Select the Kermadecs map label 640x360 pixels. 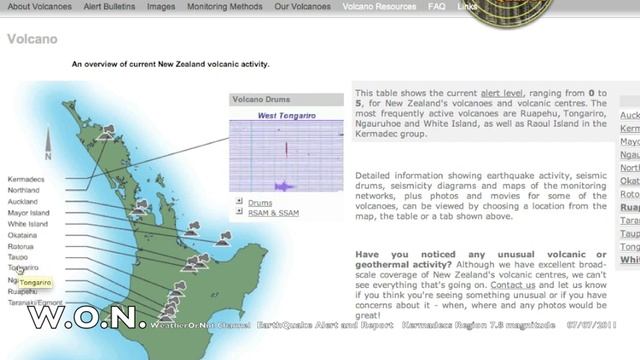click(x=26, y=179)
